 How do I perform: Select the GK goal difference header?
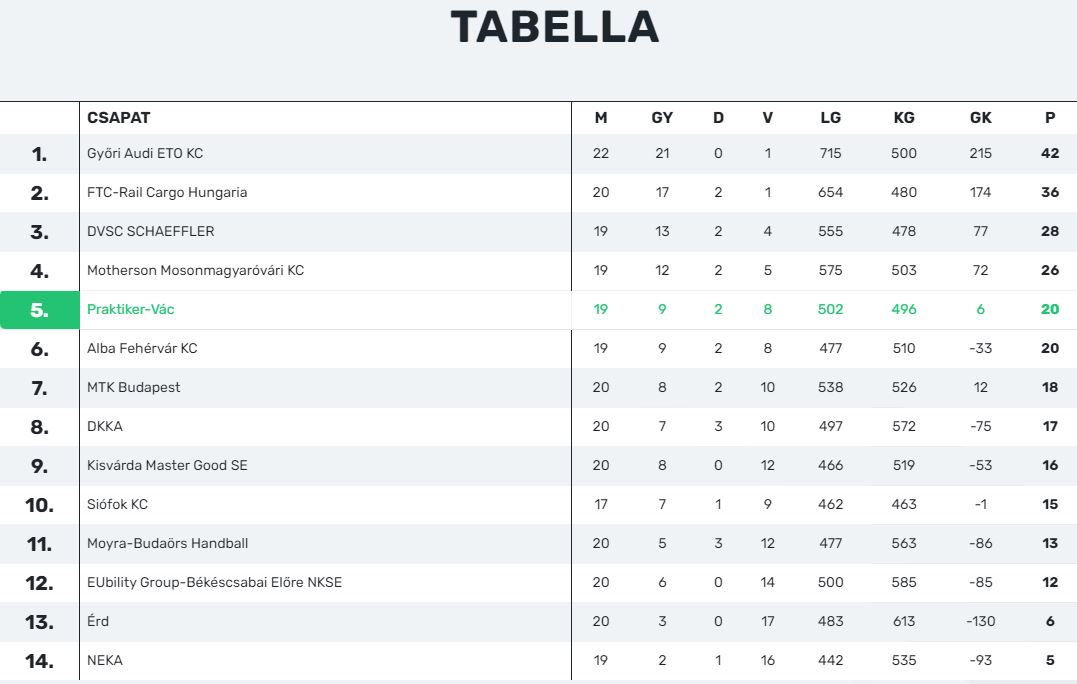point(980,117)
